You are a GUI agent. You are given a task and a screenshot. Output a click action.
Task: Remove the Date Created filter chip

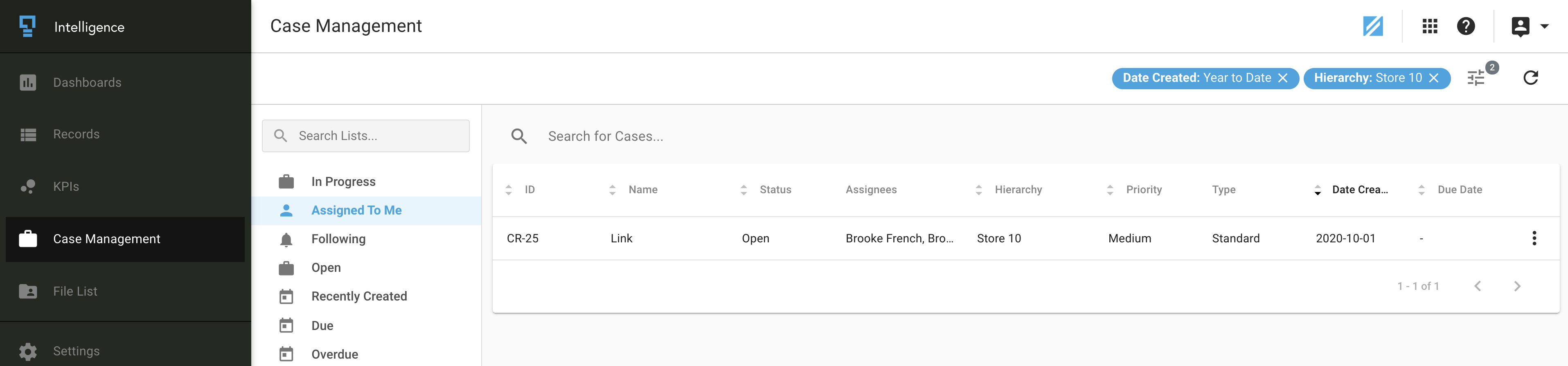pos(1282,78)
